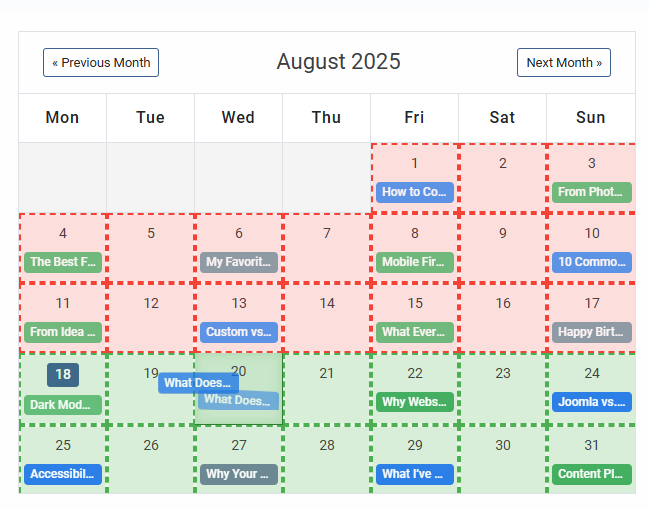Select the 'What Ever...' event

click(x=415, y=332)
